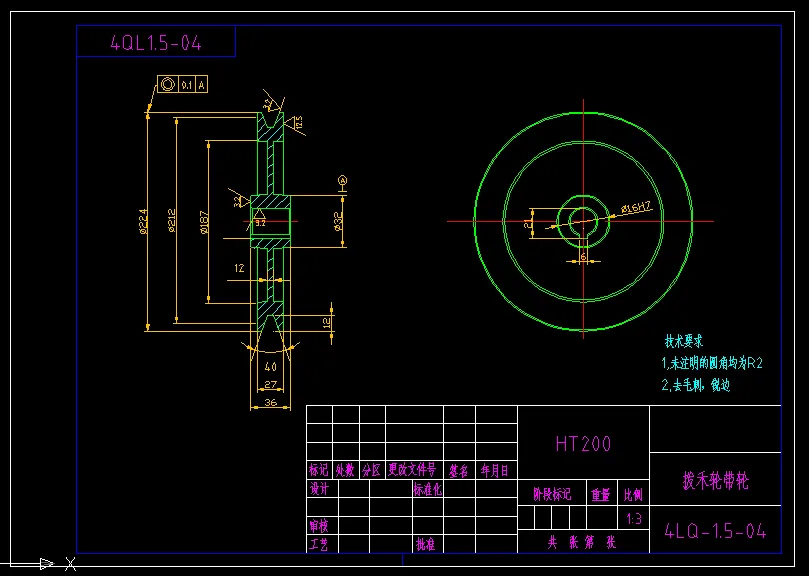Image resolution: width=809 pixels, height=576 pixels.
Task: Click the 共 张 第 张 sheet count text
Action: (x=582, y=542)
